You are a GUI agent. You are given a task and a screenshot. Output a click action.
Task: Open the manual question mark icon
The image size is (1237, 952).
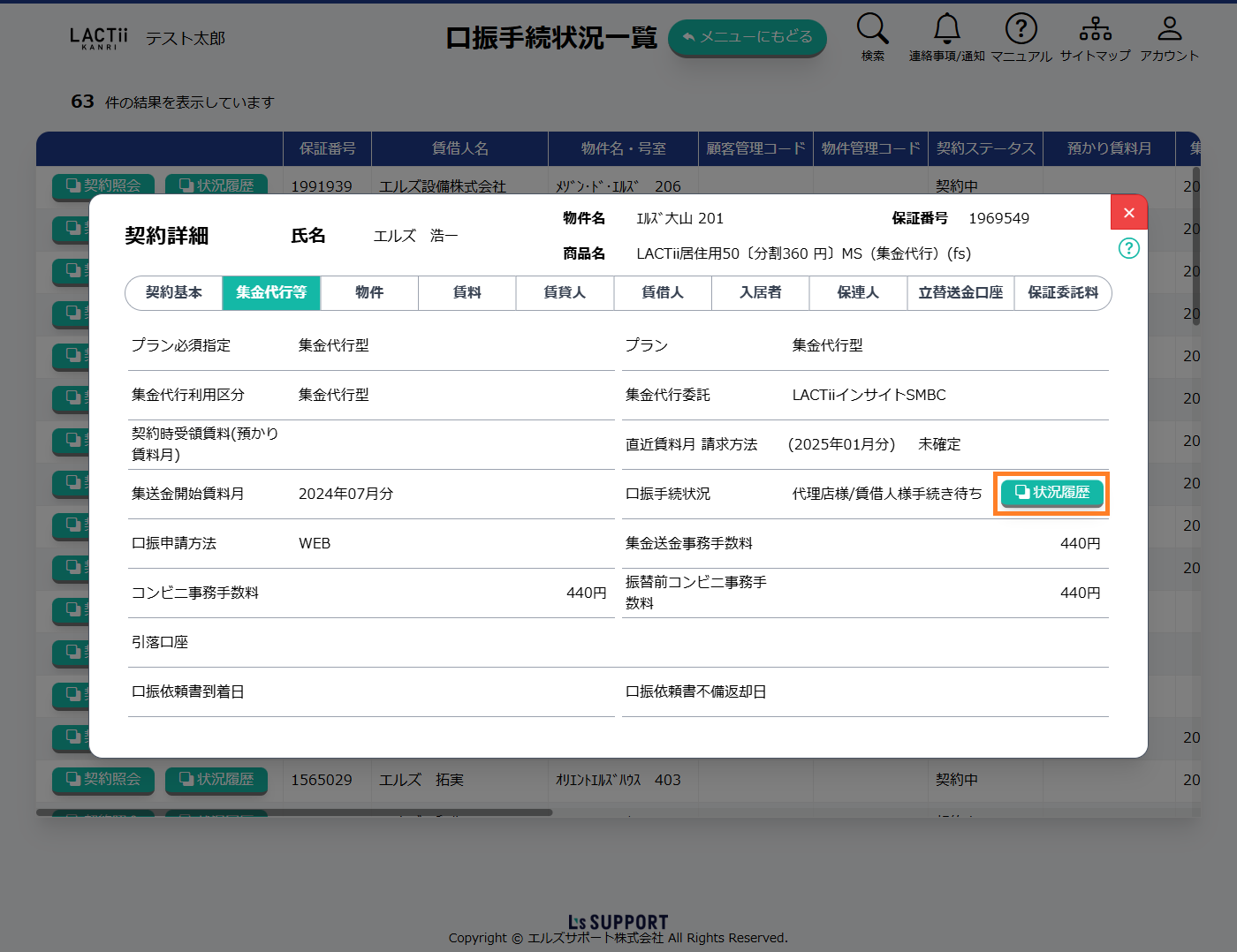pos(1021,29)
